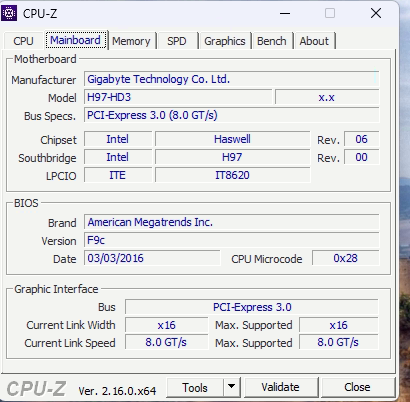Screen dimensions: 410x402
Task: Click the Close button at bottom
Action: click(357, 388)
